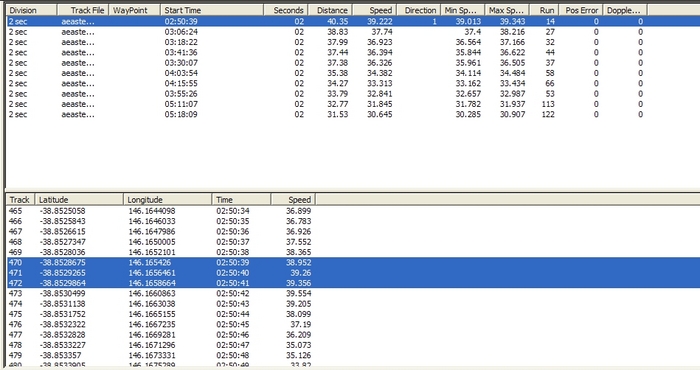
Task: Click speed value 37.74 in results
Action: (x=382, y=32)
